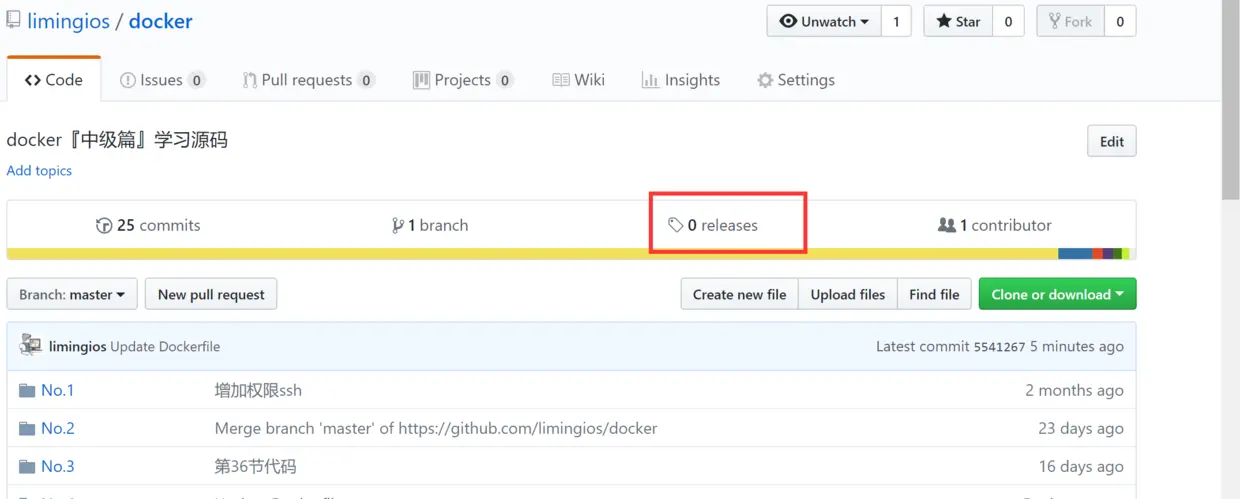Click the Issues exclamation circle icon
This screenshot has height=499, width=1240.
click(128, 80)
